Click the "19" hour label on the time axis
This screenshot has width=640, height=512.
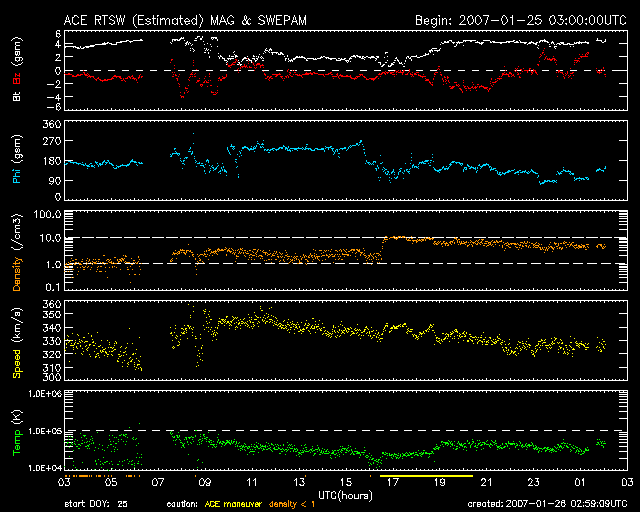tap(440, 482)
